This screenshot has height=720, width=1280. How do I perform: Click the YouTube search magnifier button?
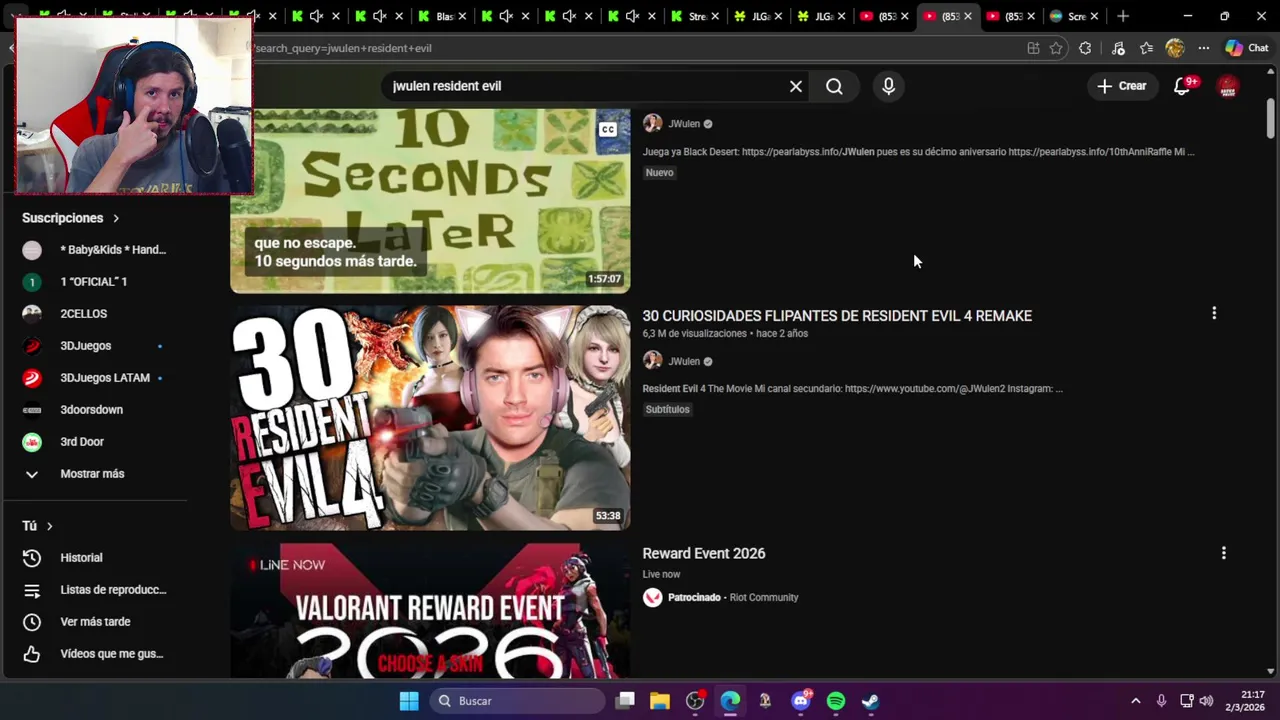834,86
